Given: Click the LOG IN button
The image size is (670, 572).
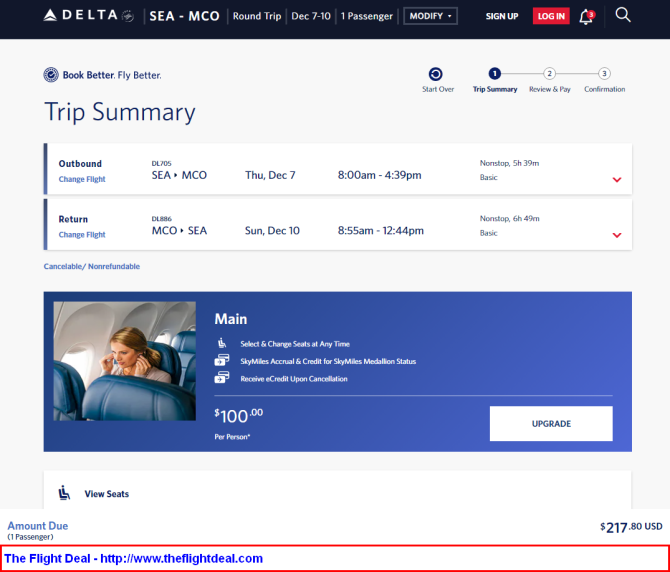Looking at the screenshot, I should point(550,16).
